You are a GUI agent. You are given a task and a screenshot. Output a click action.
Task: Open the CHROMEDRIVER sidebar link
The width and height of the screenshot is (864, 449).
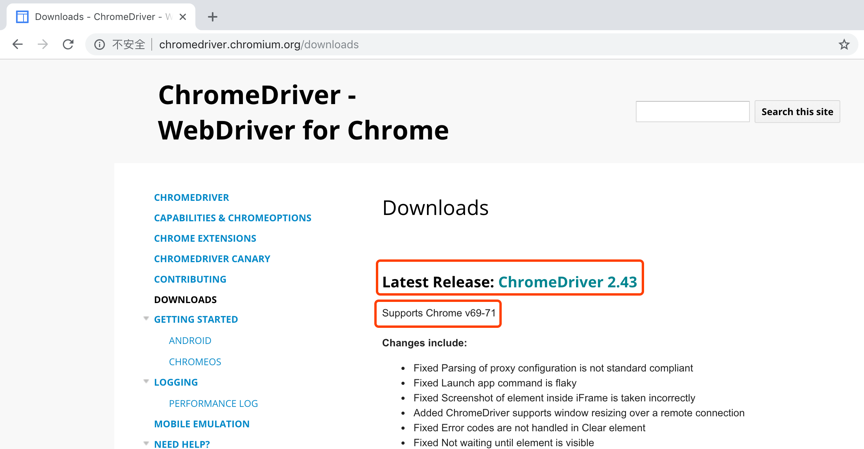[x=191, y=197]
